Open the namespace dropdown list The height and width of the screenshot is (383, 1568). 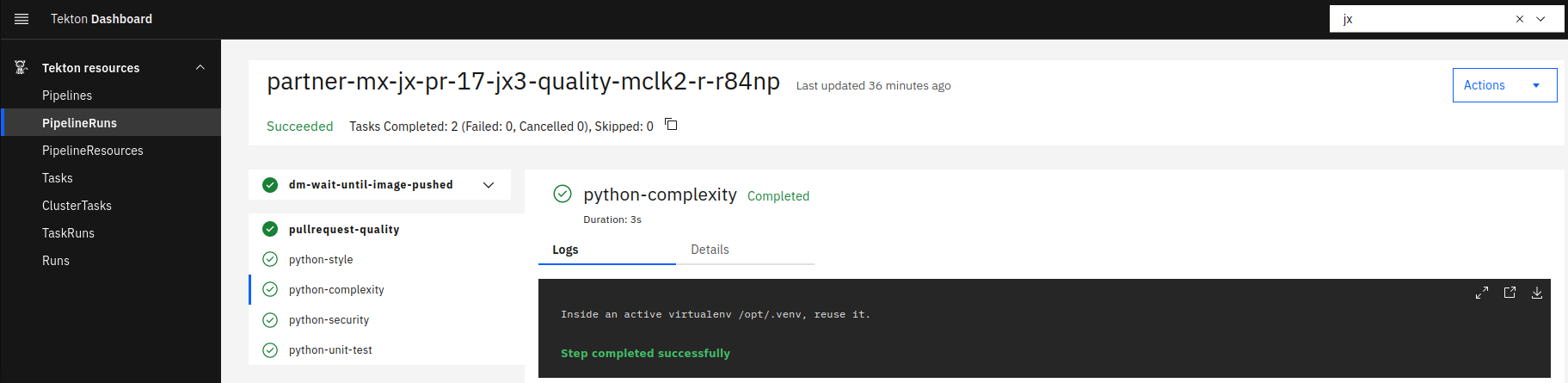[x=1540, y=19]
